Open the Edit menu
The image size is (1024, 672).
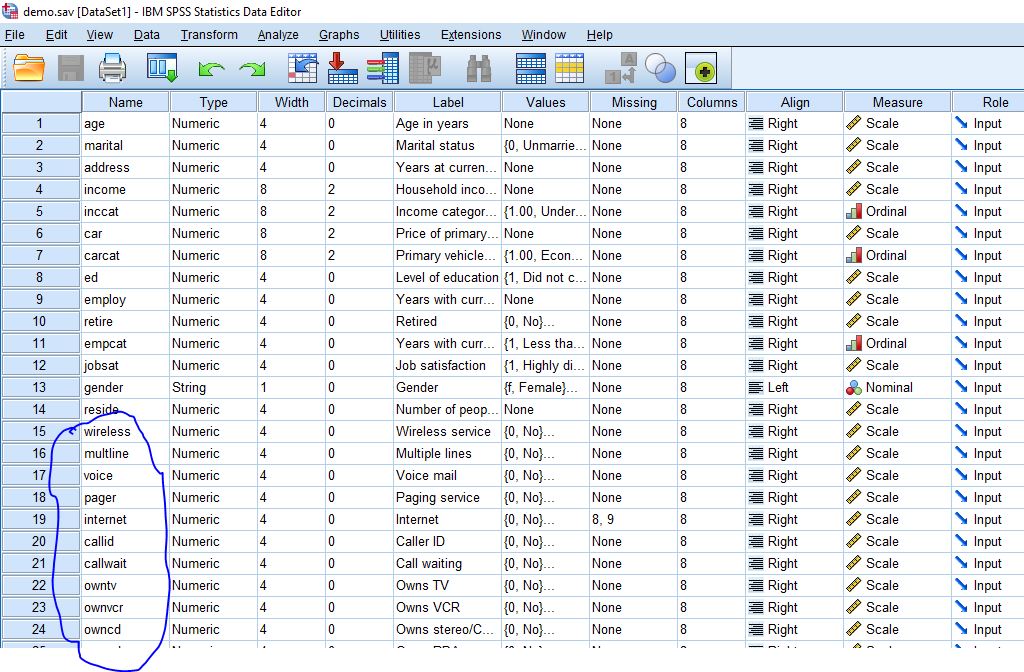pyautogui.click(x=56, y=35)
